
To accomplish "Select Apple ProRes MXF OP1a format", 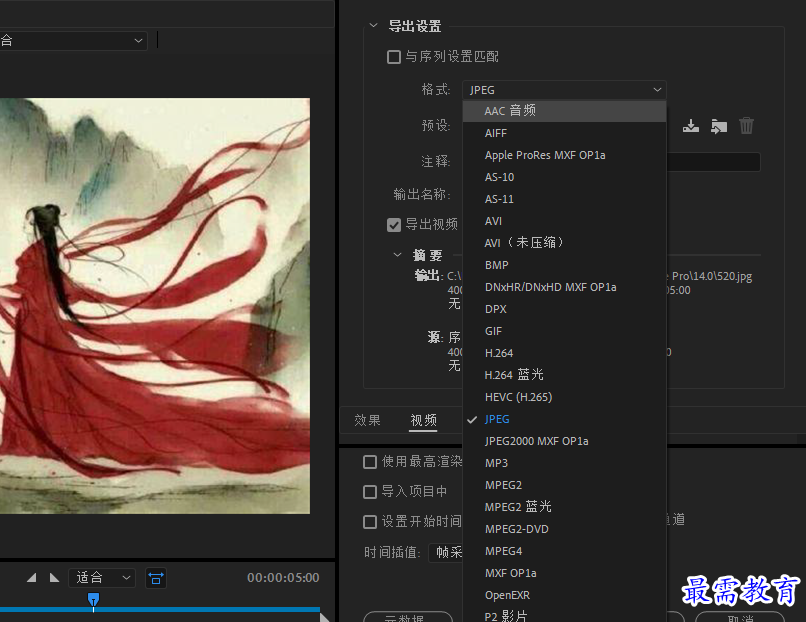I will pyautogui.click(x=564, y=155).
